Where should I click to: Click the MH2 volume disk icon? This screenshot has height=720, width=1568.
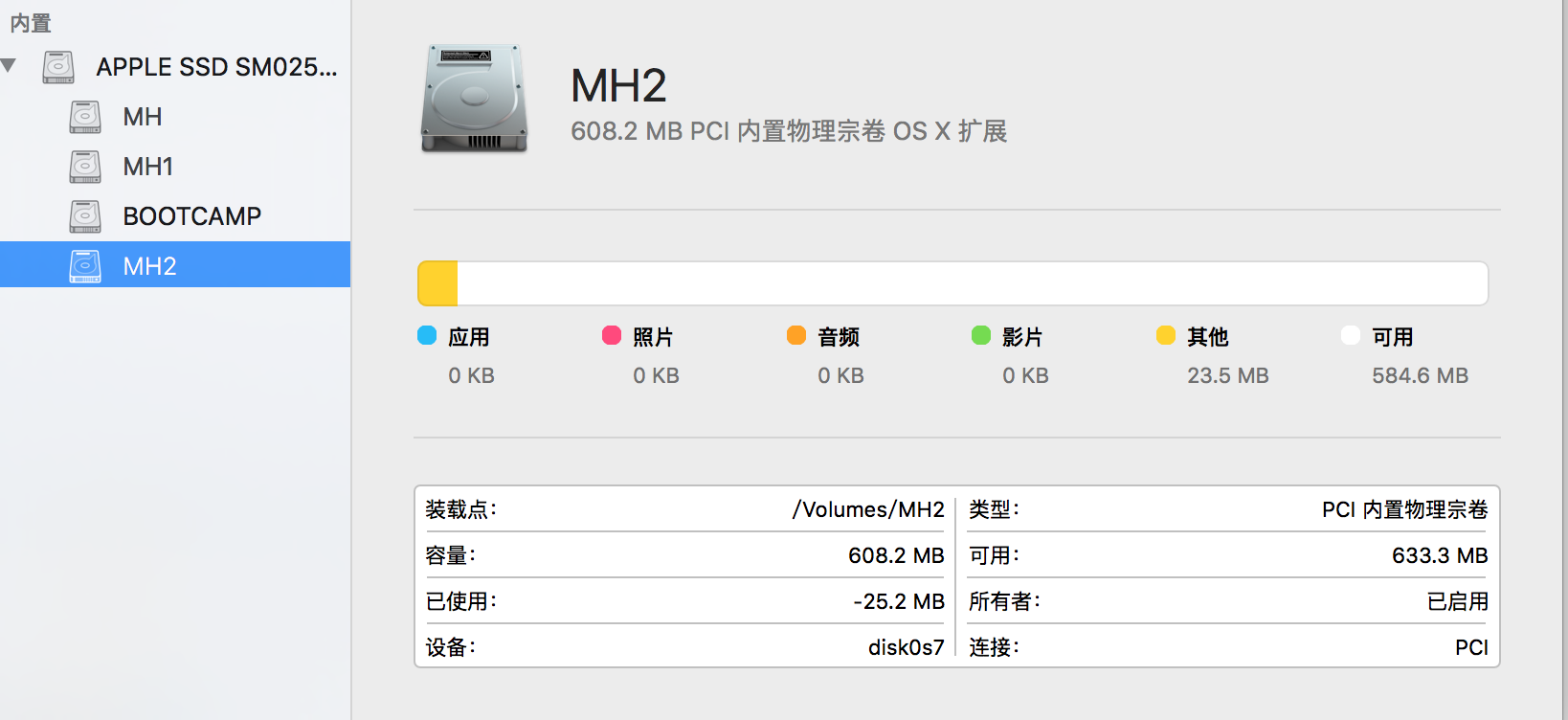click(85, 266)
